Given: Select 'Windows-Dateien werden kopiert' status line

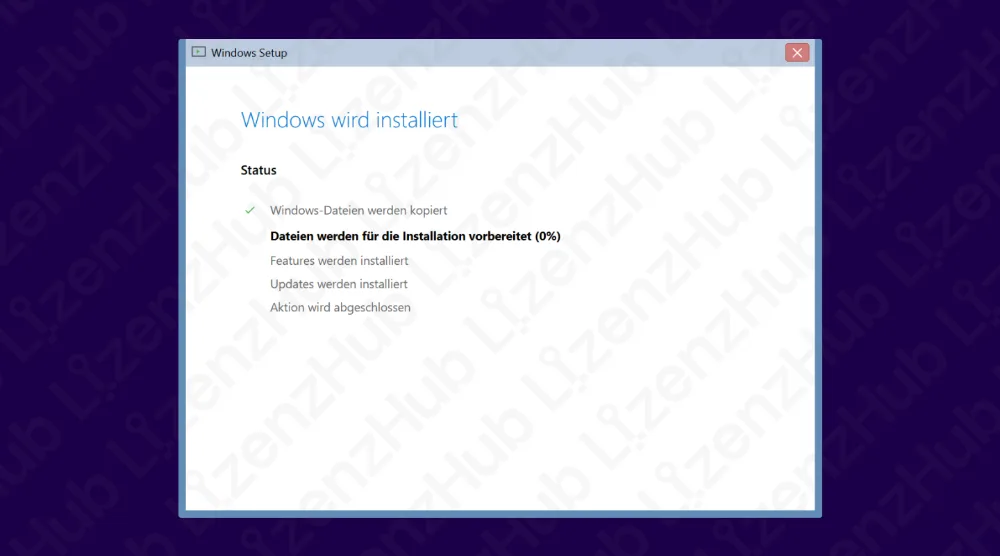Looking at the screenshot, I should point(358,210).
